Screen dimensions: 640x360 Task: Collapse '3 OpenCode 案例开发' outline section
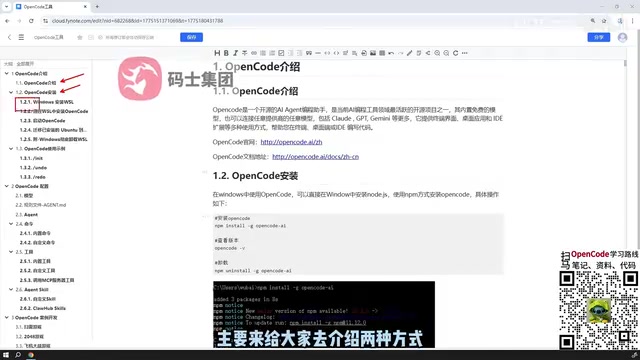(x=7, y=318)
